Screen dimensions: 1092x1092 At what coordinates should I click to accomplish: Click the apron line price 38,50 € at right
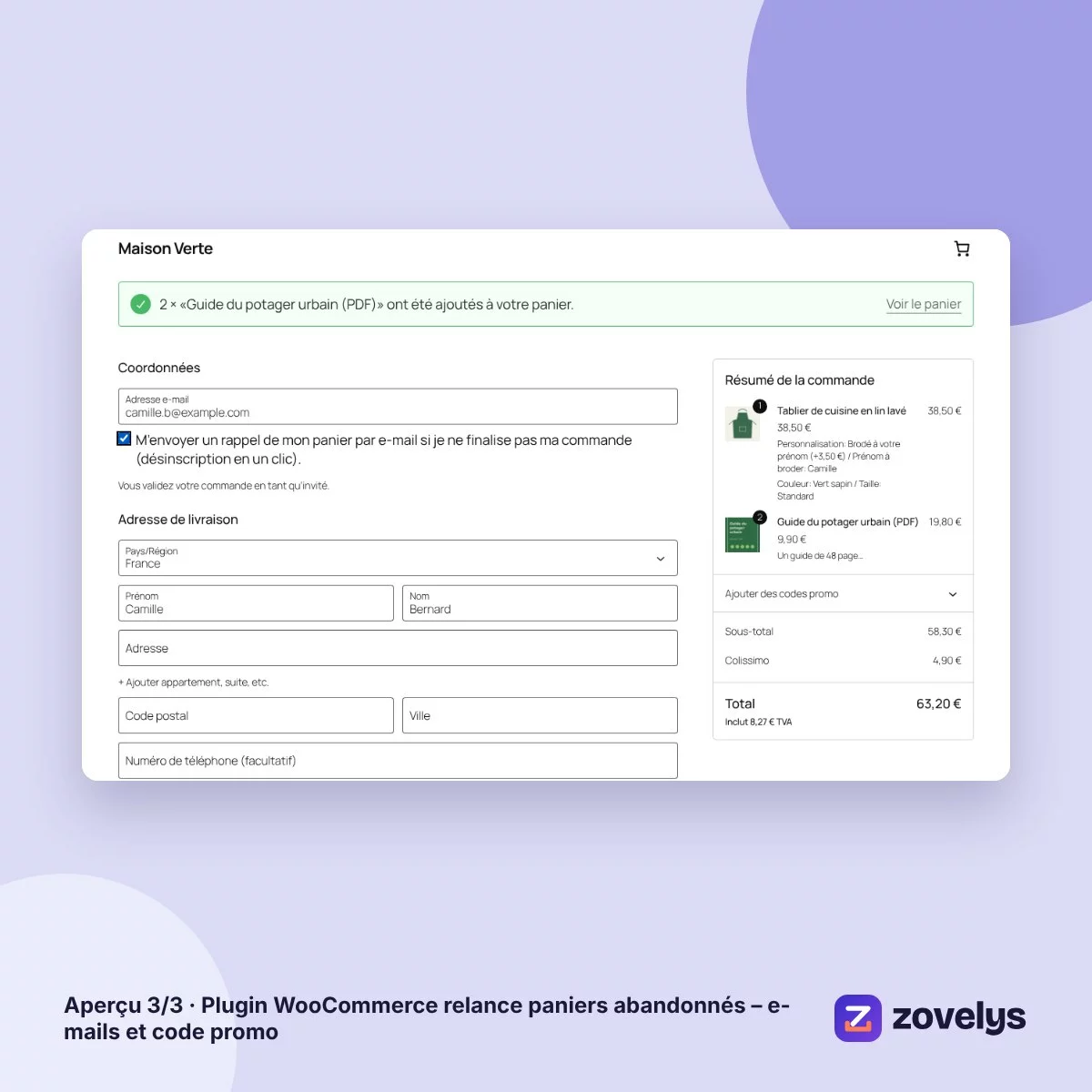click(945, 411)
